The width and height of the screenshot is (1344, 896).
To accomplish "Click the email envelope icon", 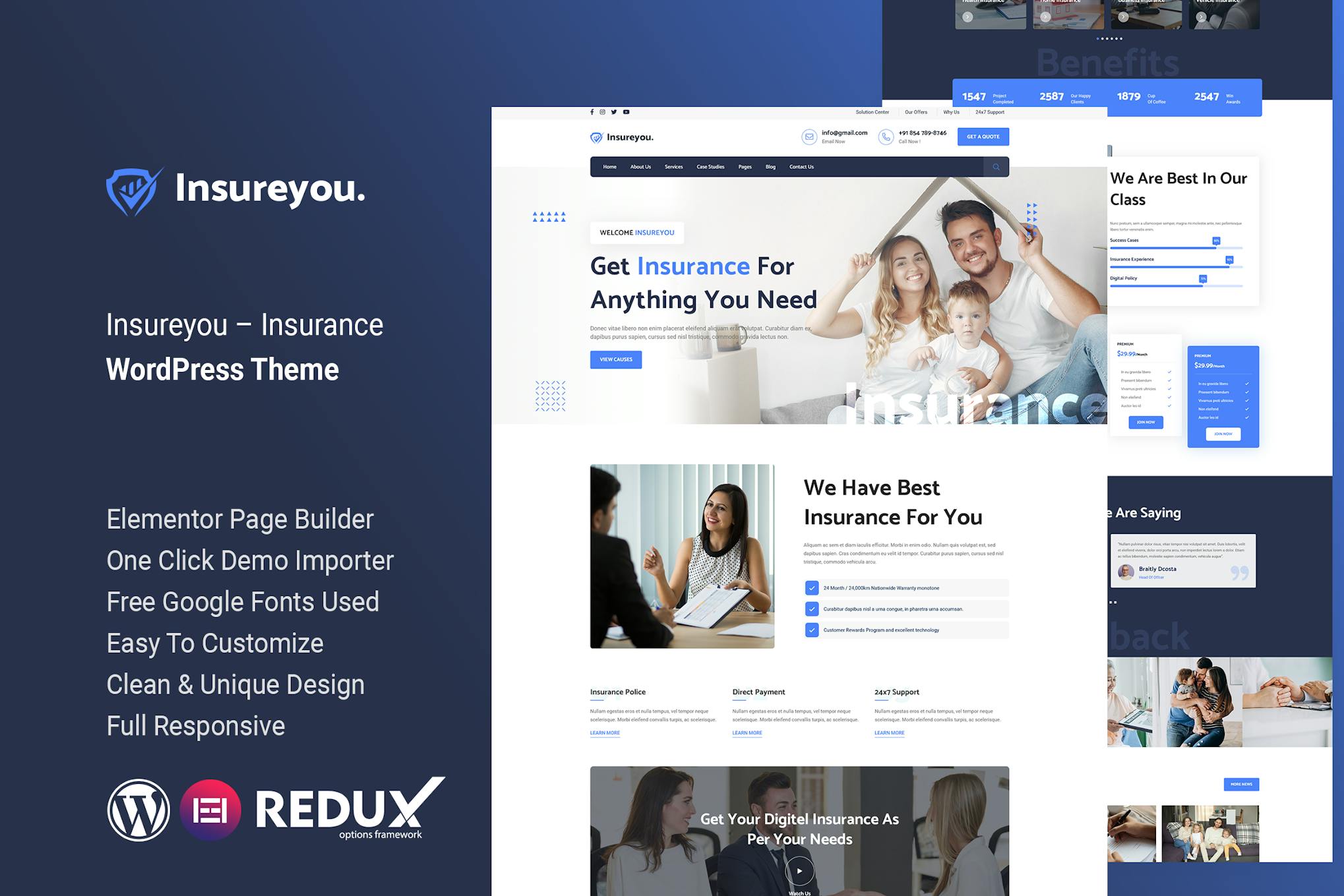I will 809,137.
